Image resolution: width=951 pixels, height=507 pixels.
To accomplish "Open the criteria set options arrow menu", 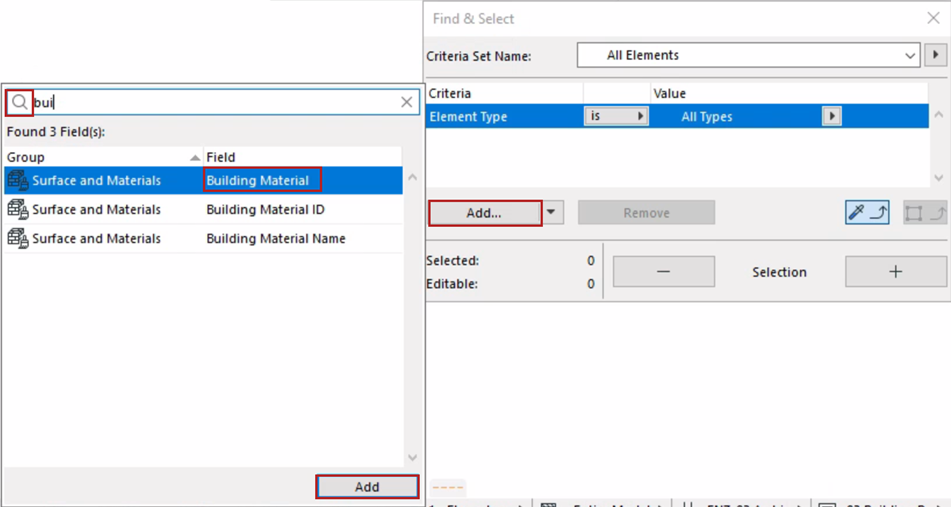I will [935, 55].
